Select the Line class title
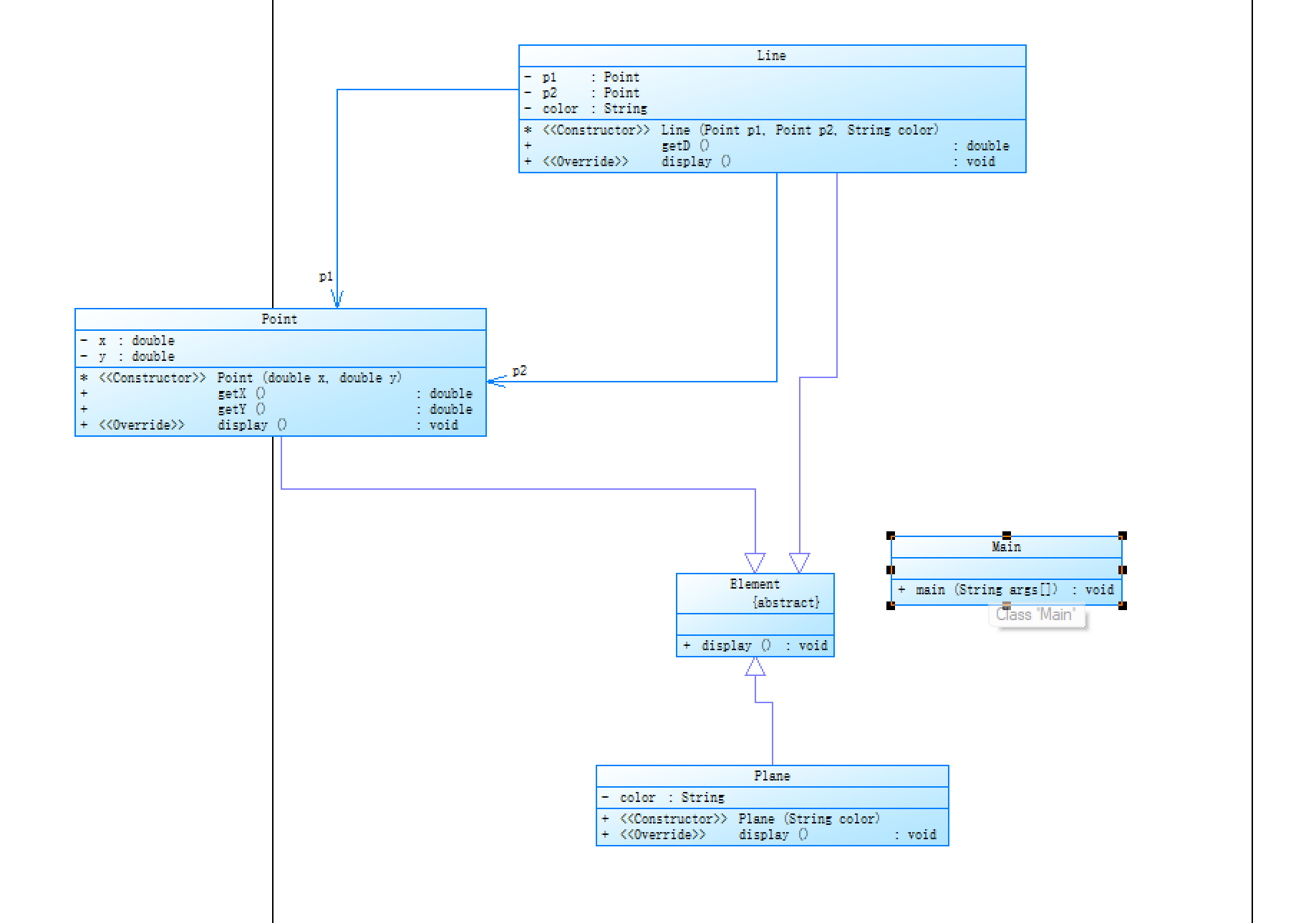Screen dimensions: 1316x923 point(771,56)
